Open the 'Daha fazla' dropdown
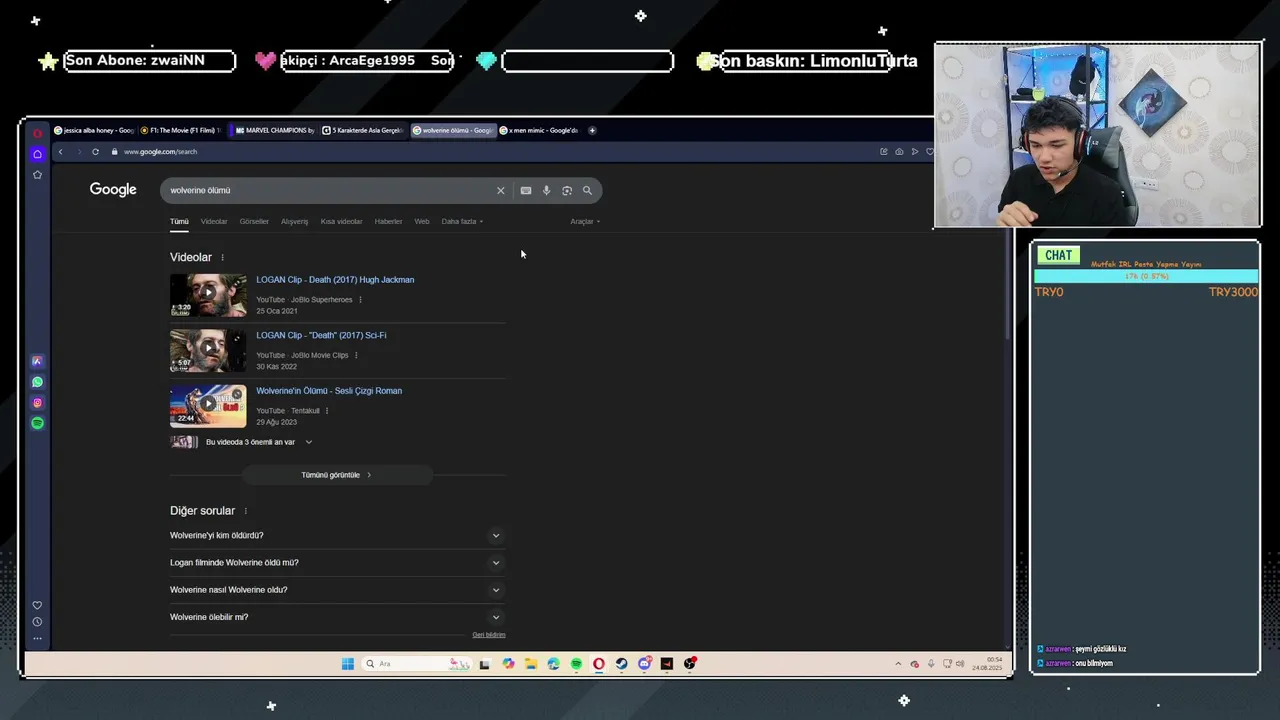The width and height of the screenshot is (1280, 720). (x=462, y=221)
